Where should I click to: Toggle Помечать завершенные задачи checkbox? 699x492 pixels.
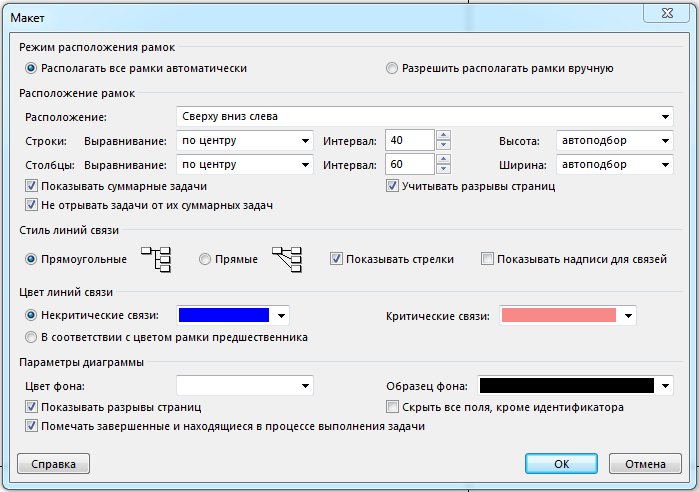tap(31, 426)
